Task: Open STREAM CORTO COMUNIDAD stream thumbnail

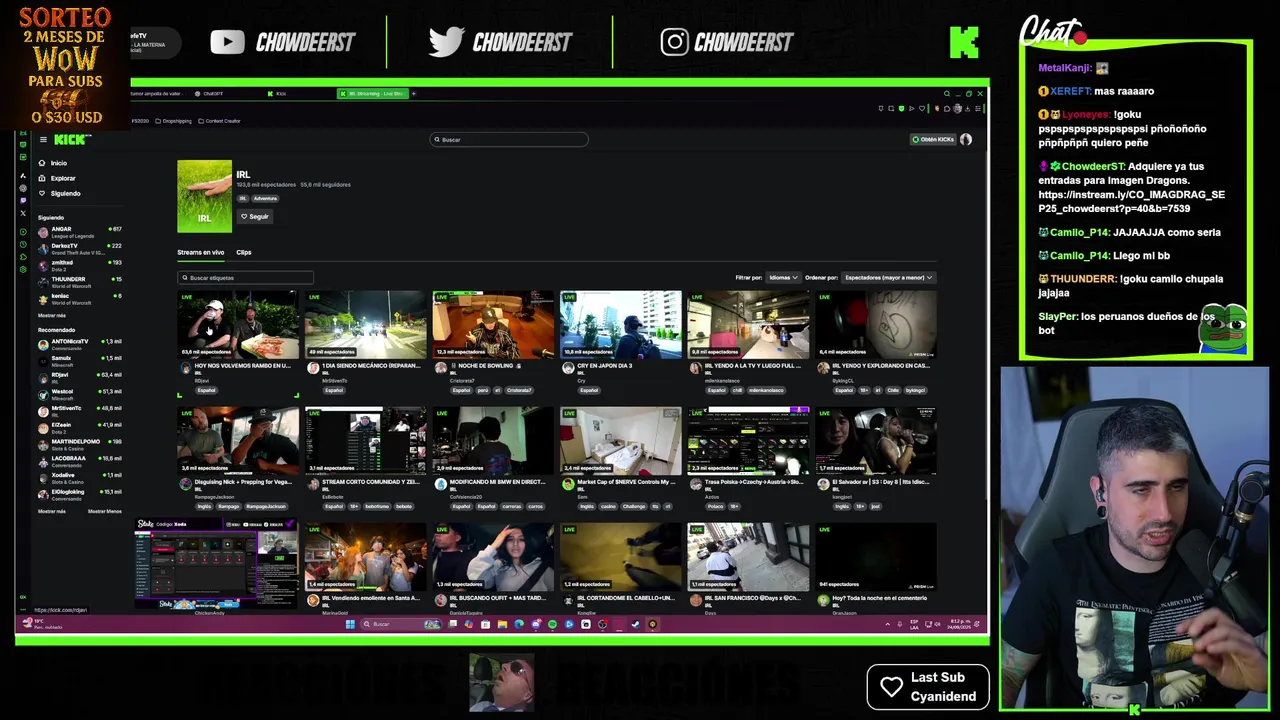Action: pyautogui.click(x=365, y=440)
